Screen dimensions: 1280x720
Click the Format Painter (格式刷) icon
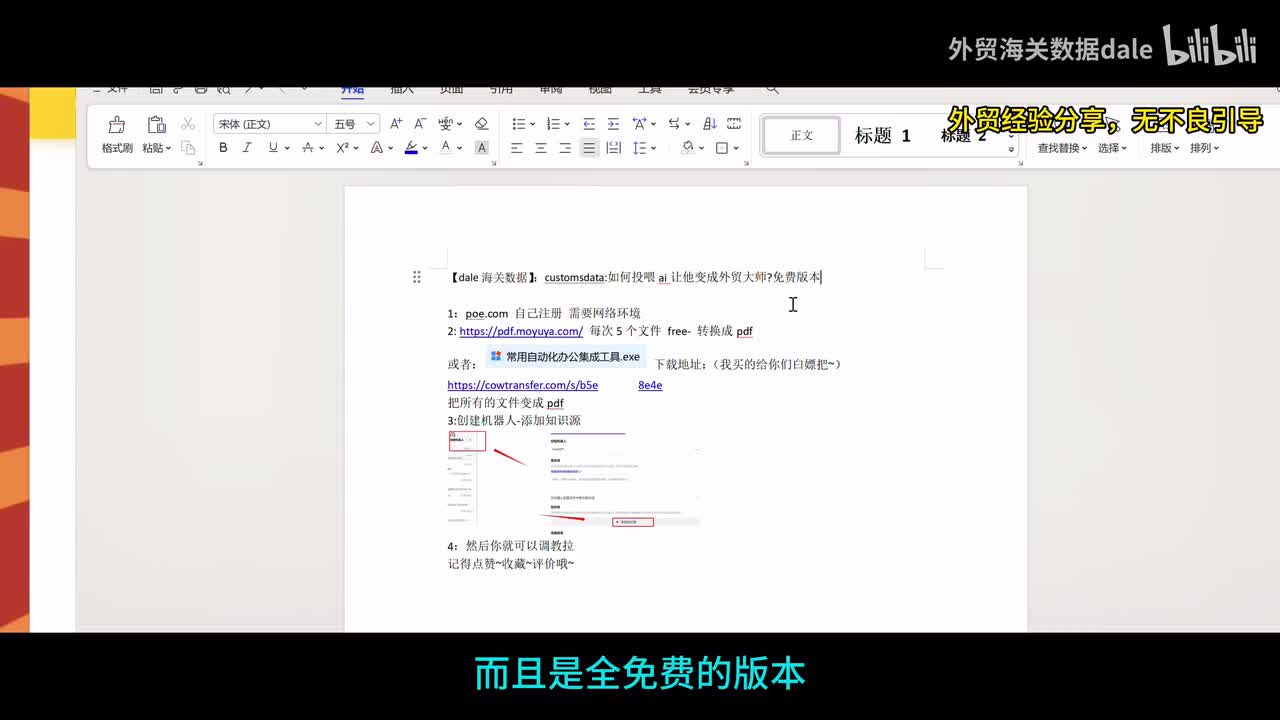point(117,125)
